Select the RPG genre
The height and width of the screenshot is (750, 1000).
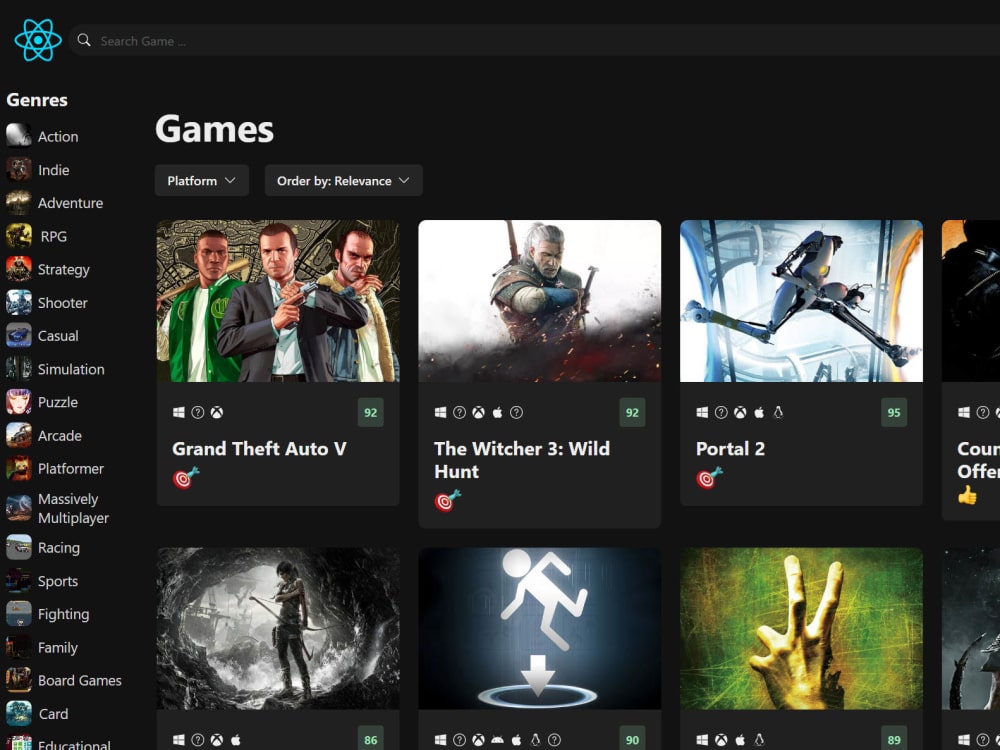[54, 236]
